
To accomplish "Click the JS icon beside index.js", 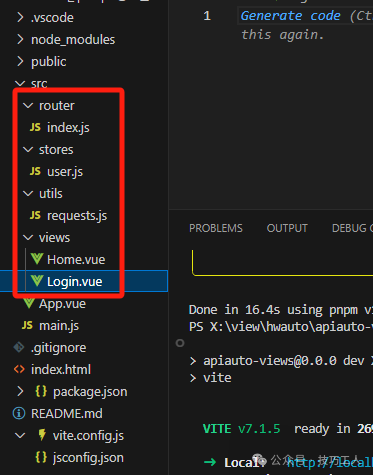I will coord(35,127).
